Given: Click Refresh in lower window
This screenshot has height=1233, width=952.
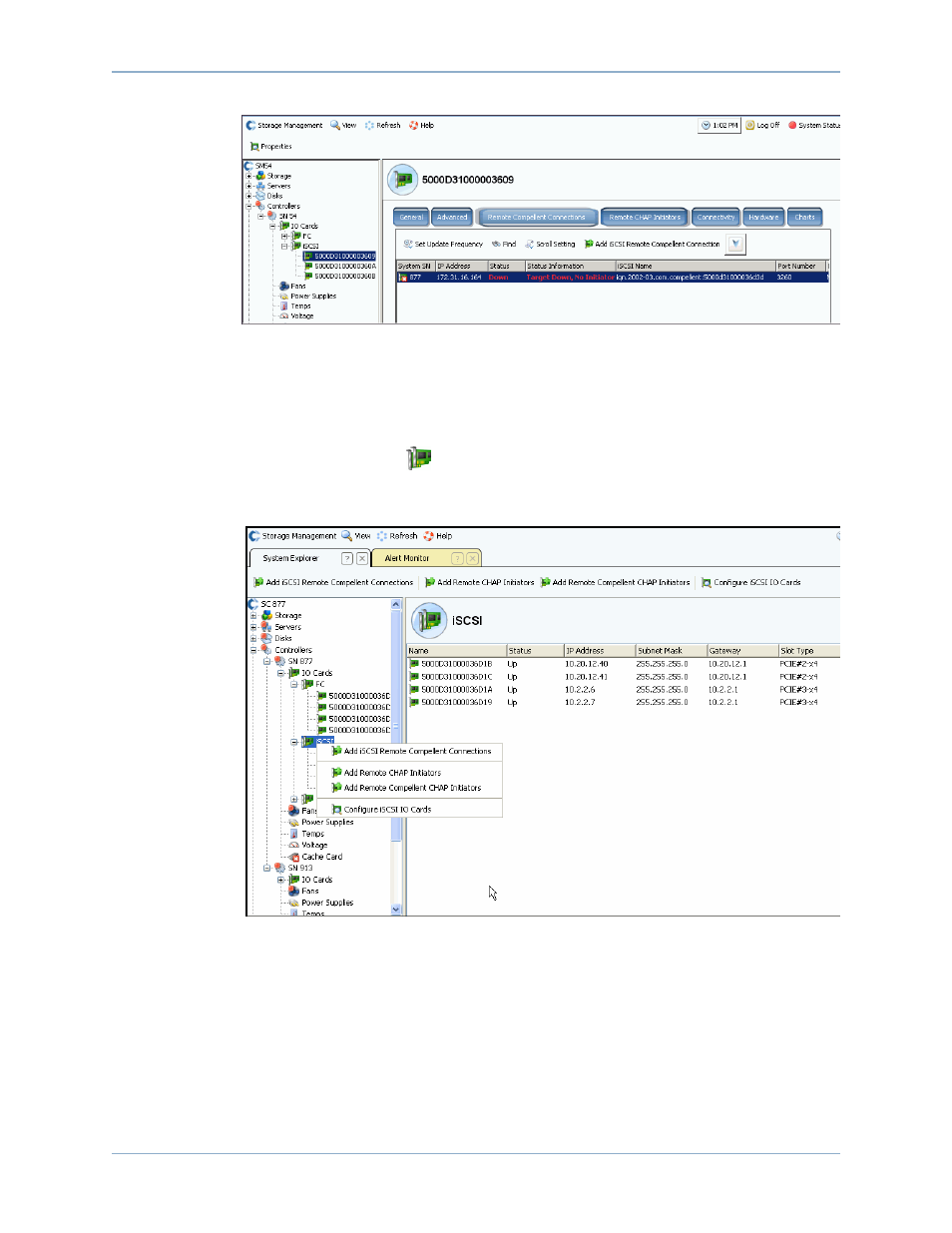Looking at the screenshot, I should [397, 536].
